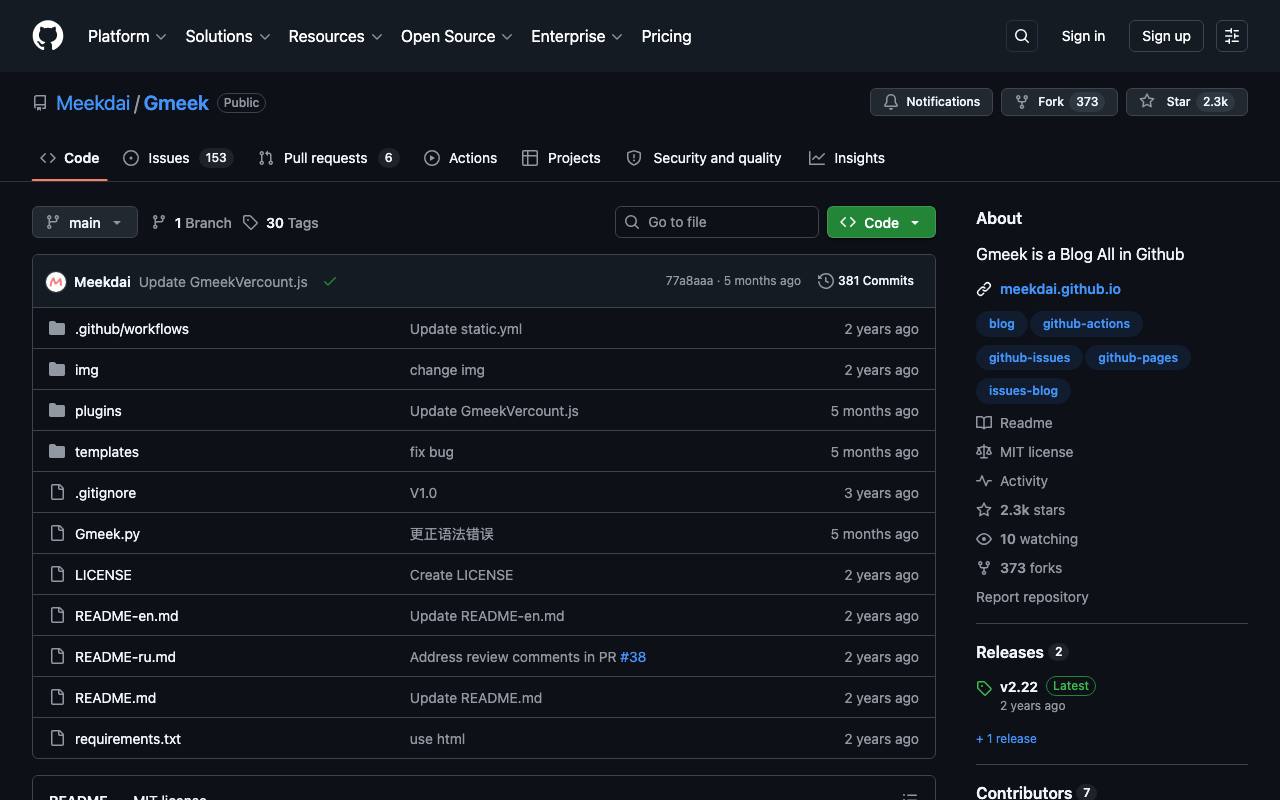Click the .github/workflows folder icon
The height and width of the screenshot is (800, 1280).
click(x=57, y=328)
